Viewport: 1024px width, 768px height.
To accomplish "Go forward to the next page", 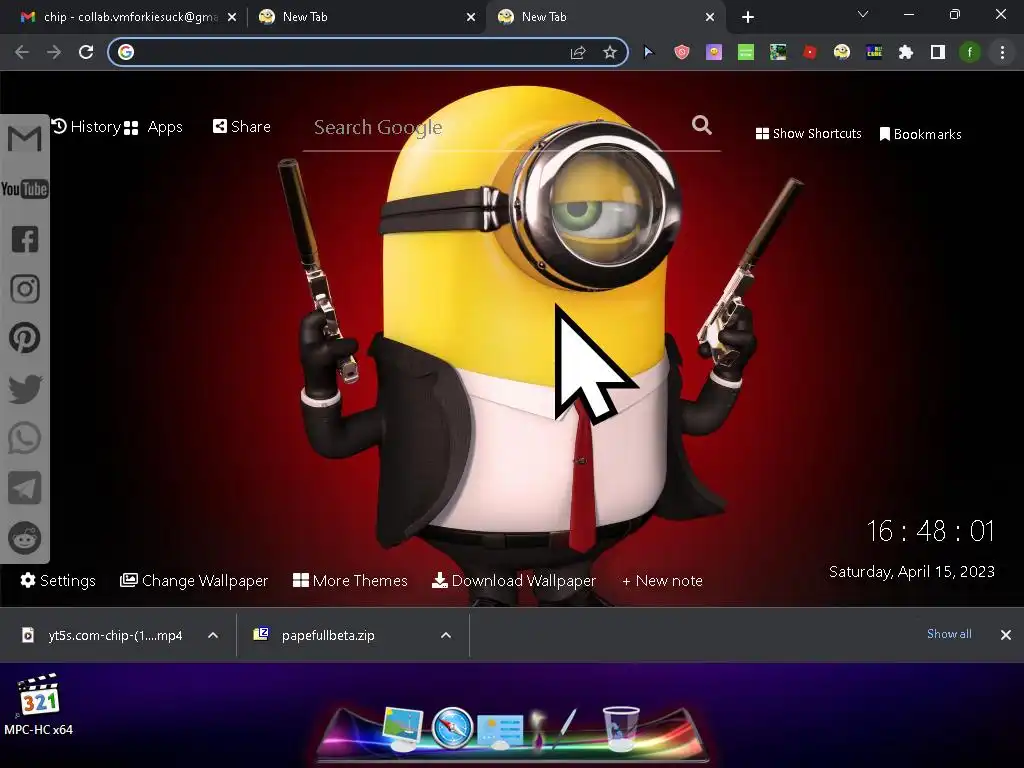I will 54,52.
